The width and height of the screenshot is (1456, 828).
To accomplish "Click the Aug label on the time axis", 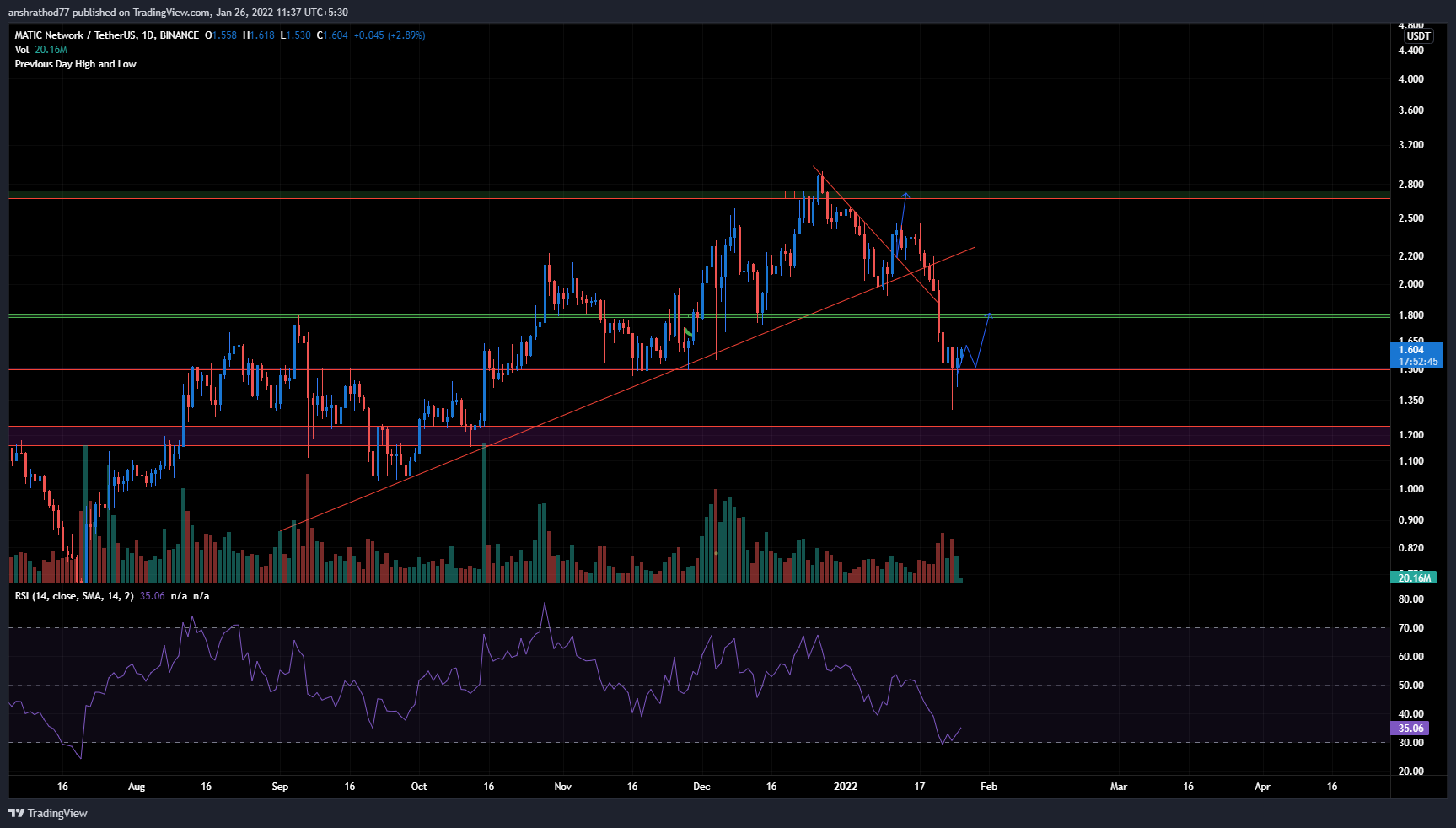I will [137, 787].
